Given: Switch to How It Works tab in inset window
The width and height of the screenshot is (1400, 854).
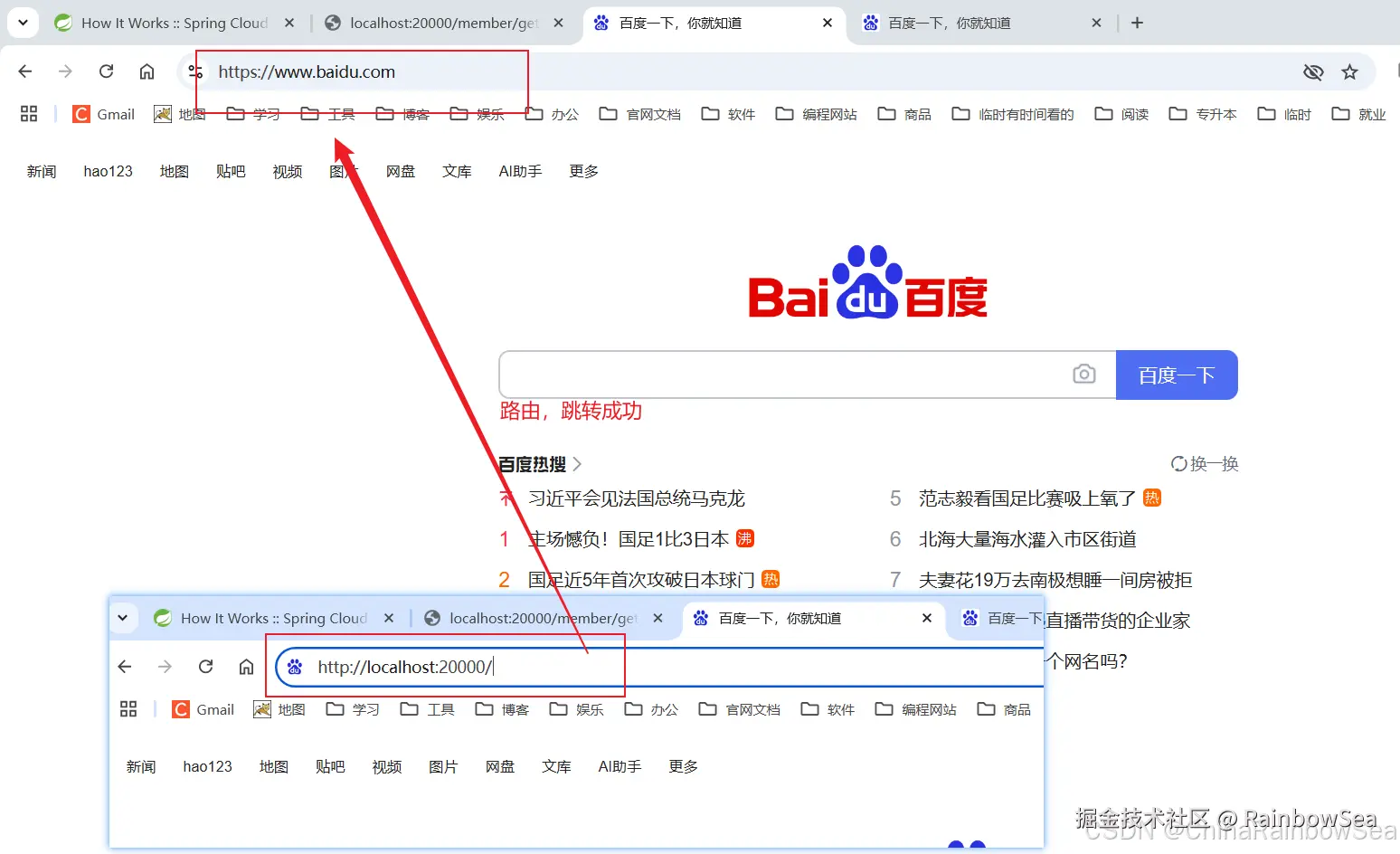Looking at the screenshot, I should coord(273,618).
